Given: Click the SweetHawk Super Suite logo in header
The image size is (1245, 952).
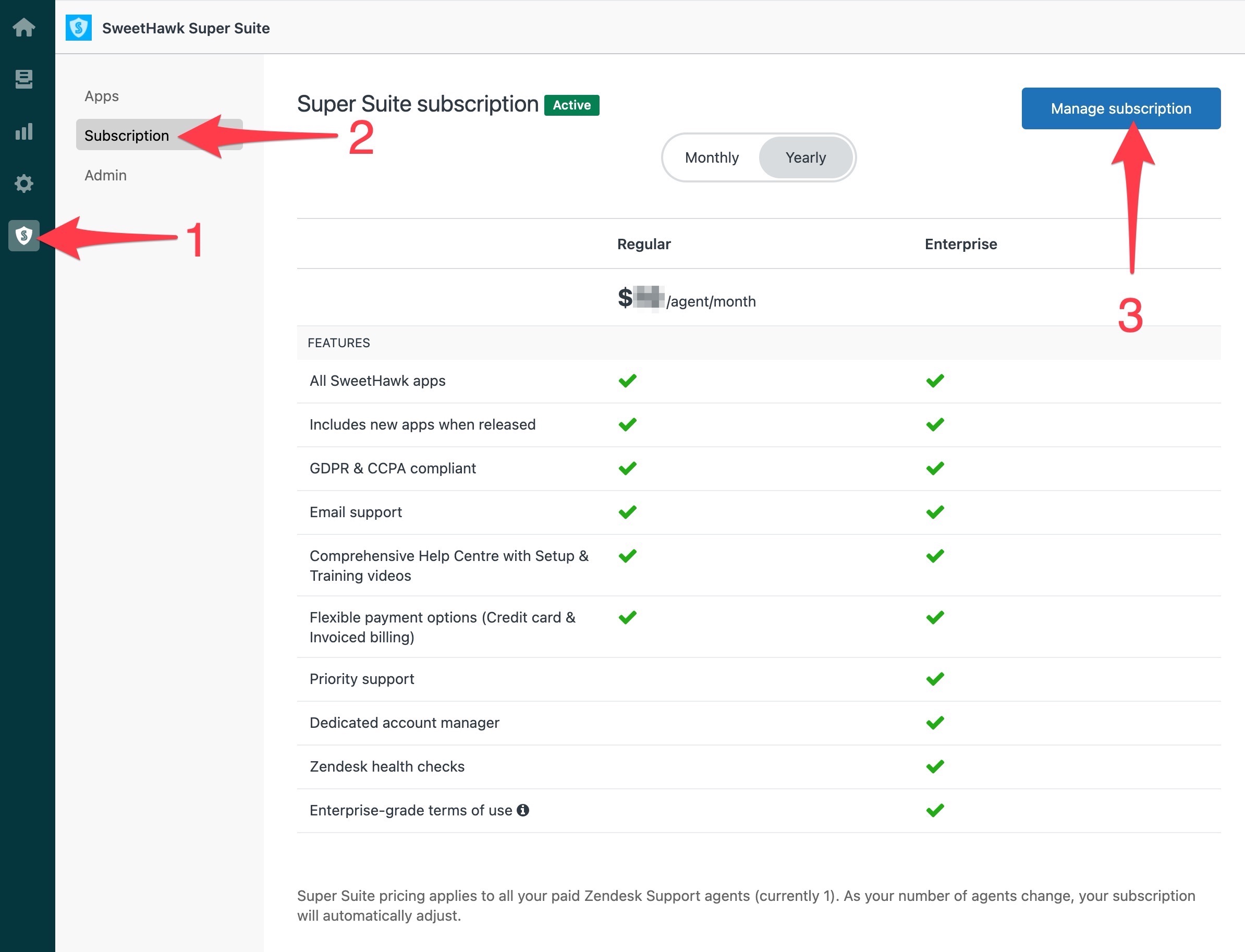Looking at the screenshot, I should pos(79,28).
